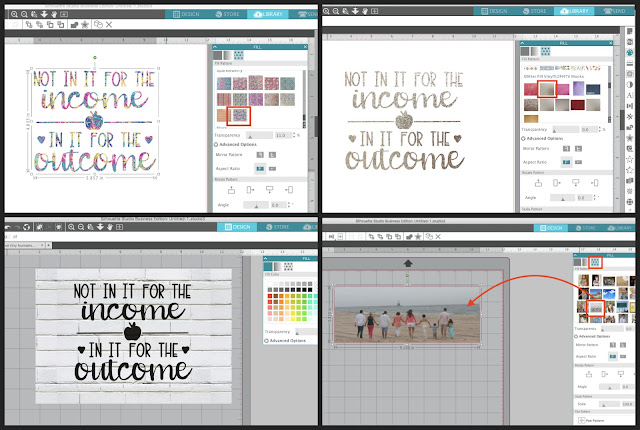Select second Aspect Ratio option in top-left panel

(272, 168)
